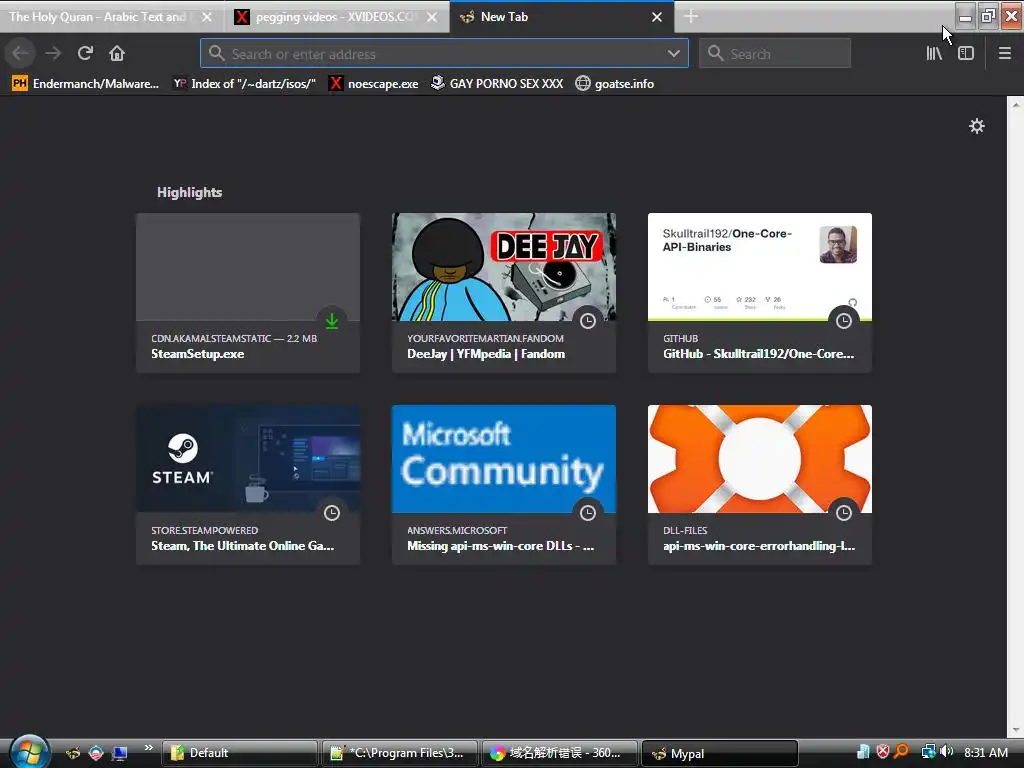The width and height of the screenshot is (1024, 768).
Task: Open the Library icon in toolbar
Action: coord(934,53)
